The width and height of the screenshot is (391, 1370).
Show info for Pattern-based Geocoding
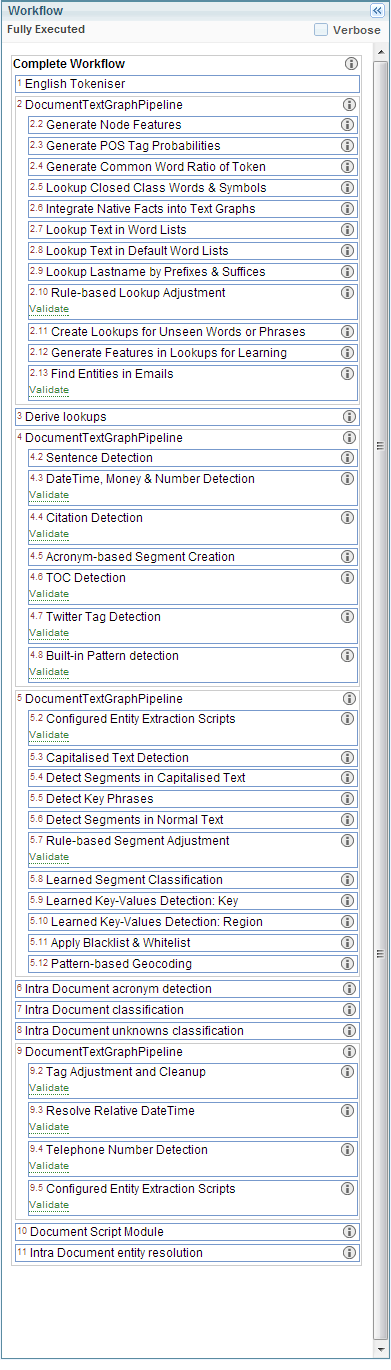click(348, 964)
